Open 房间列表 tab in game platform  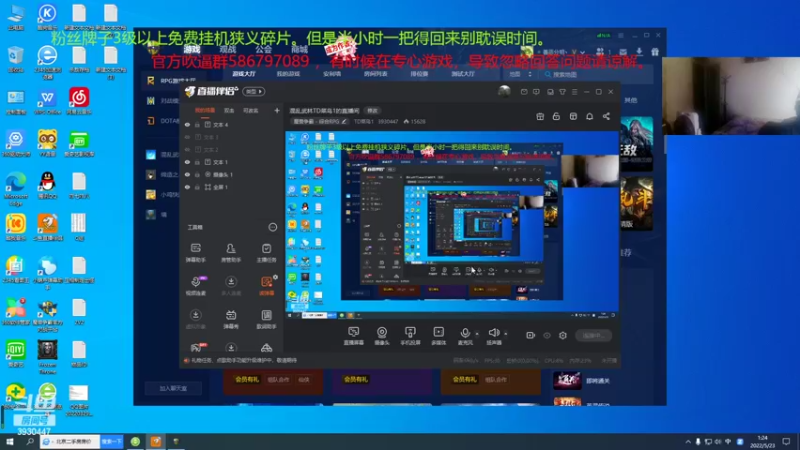click(376, 74)
